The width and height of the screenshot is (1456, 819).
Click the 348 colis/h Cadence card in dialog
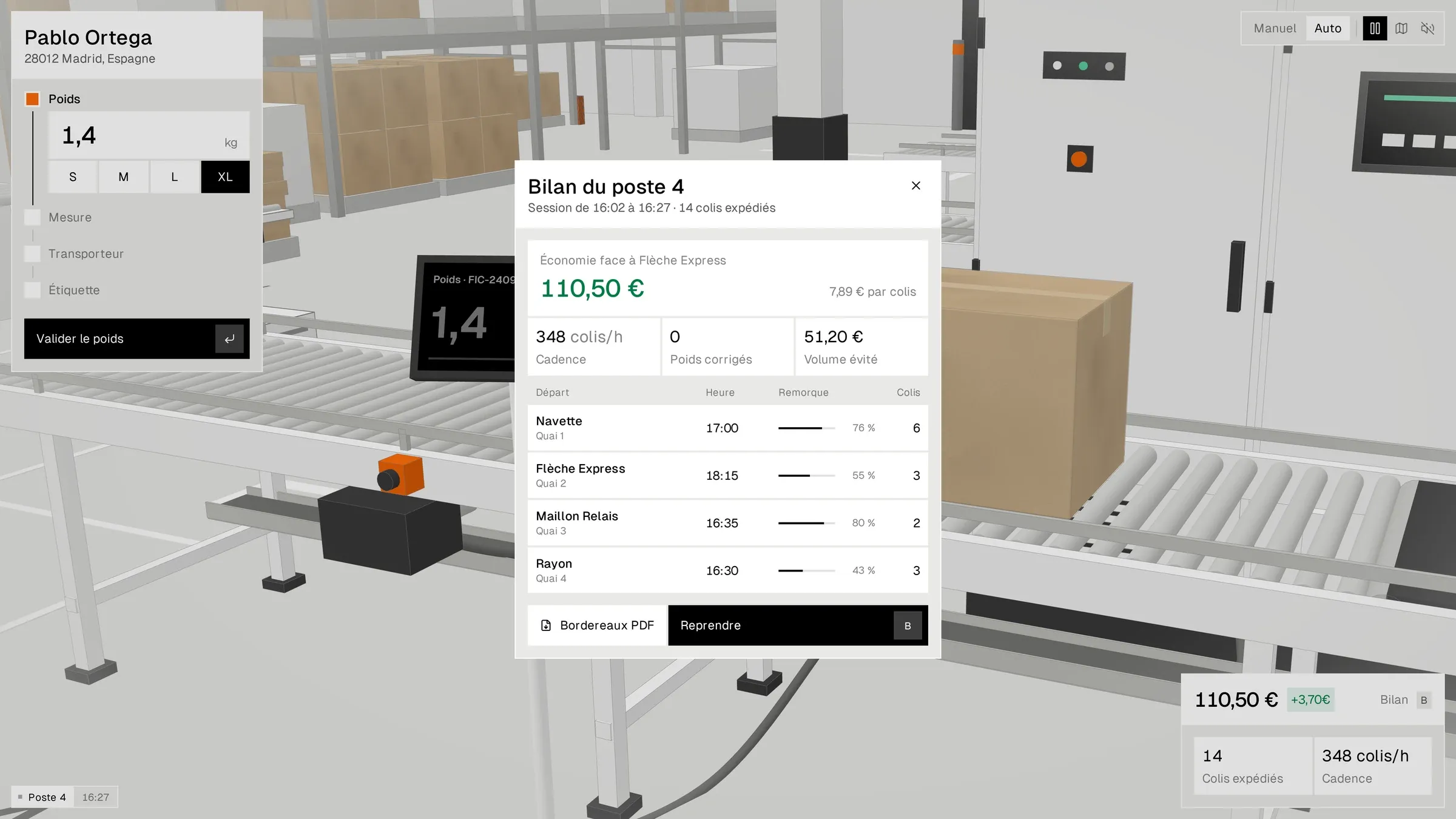pos(593,347)
